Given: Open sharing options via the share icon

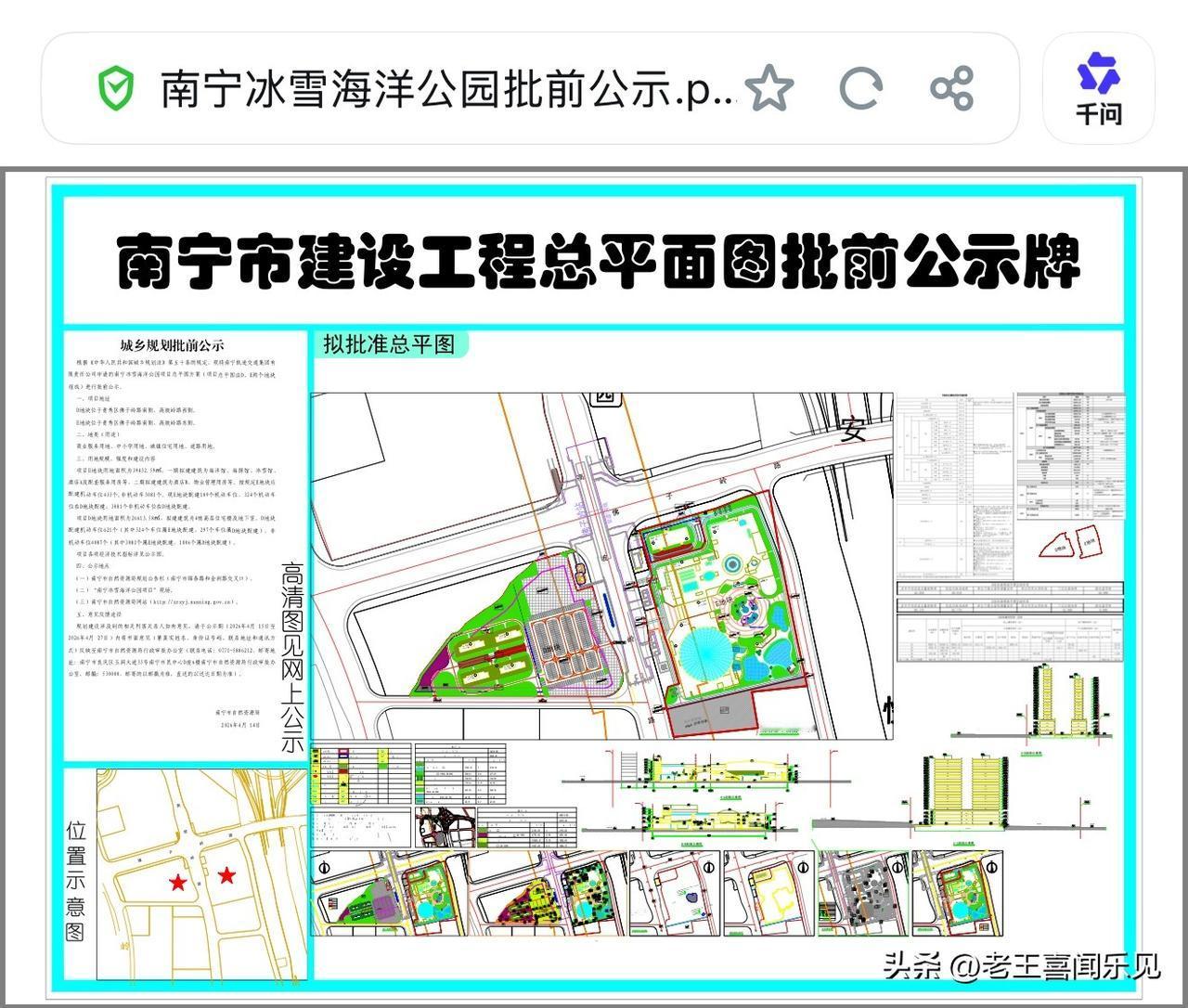Looking at the screenshot, I should [951, 88].
